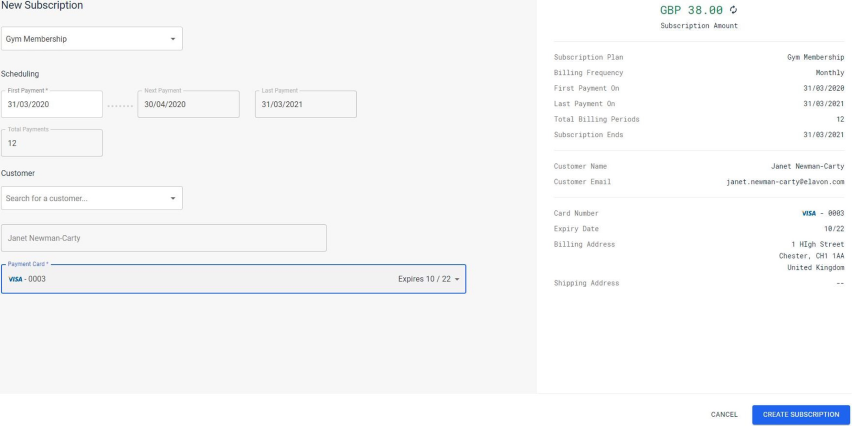Select the Next Payment date field

[x=188, y=104]
